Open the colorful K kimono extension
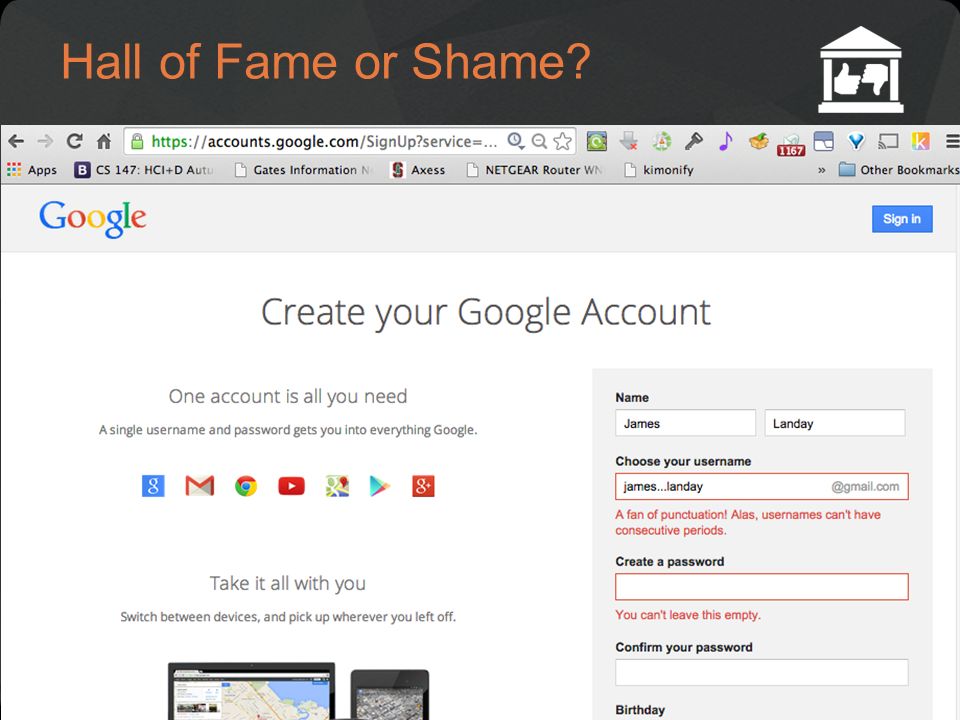The image size is (960, 720). point(920,141)
